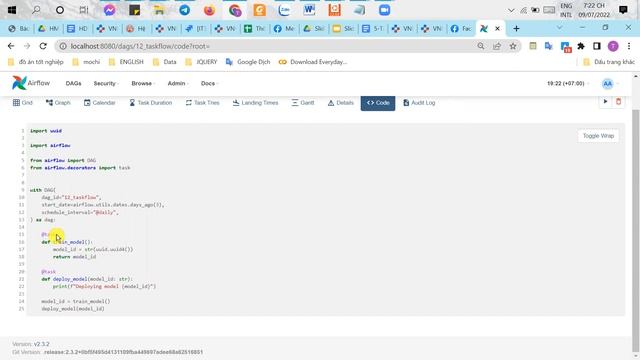Expand the Browse dropdown menu

[x=143, y=83]
